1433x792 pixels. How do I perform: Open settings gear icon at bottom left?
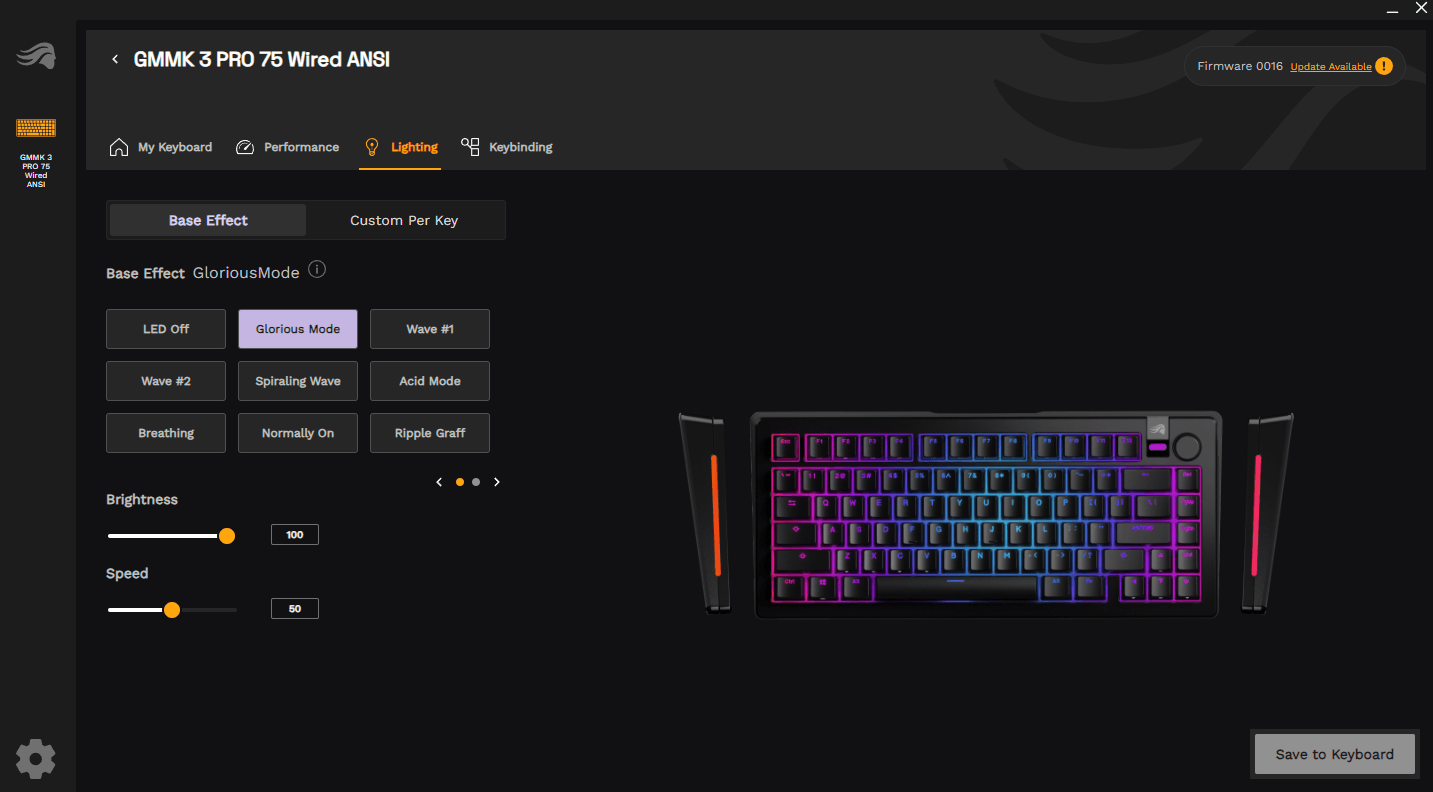coord(36,759)
